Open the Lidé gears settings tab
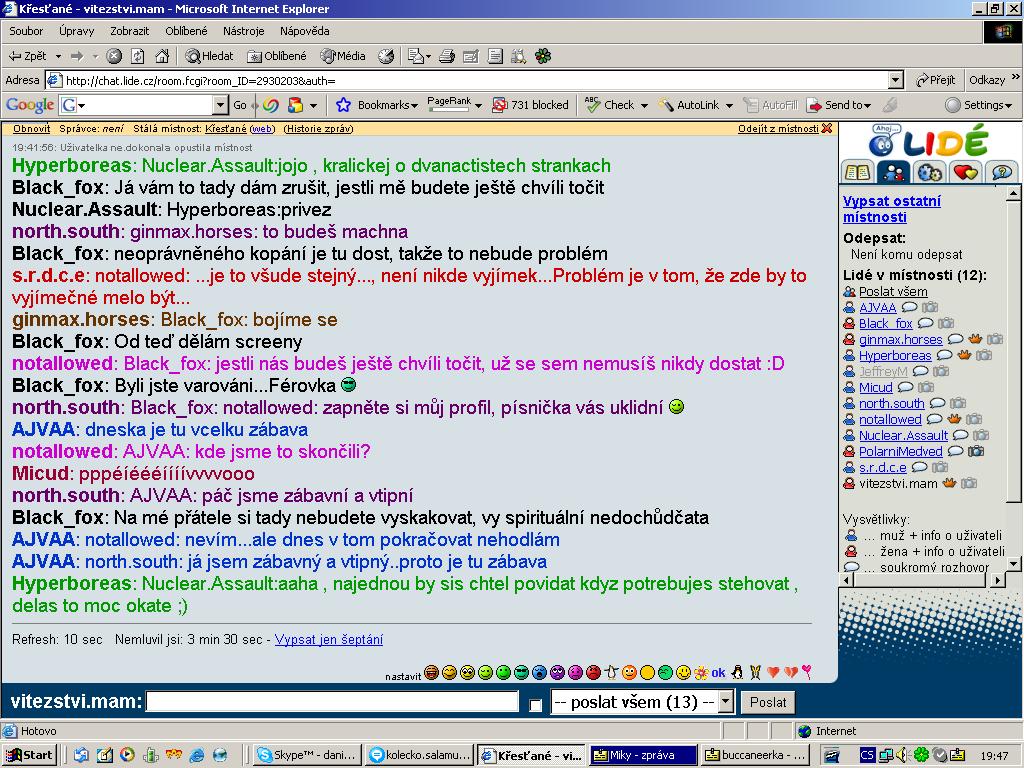Image resolution: width=1024 pixels, height=768 pixels. click(x=929, y=172)
